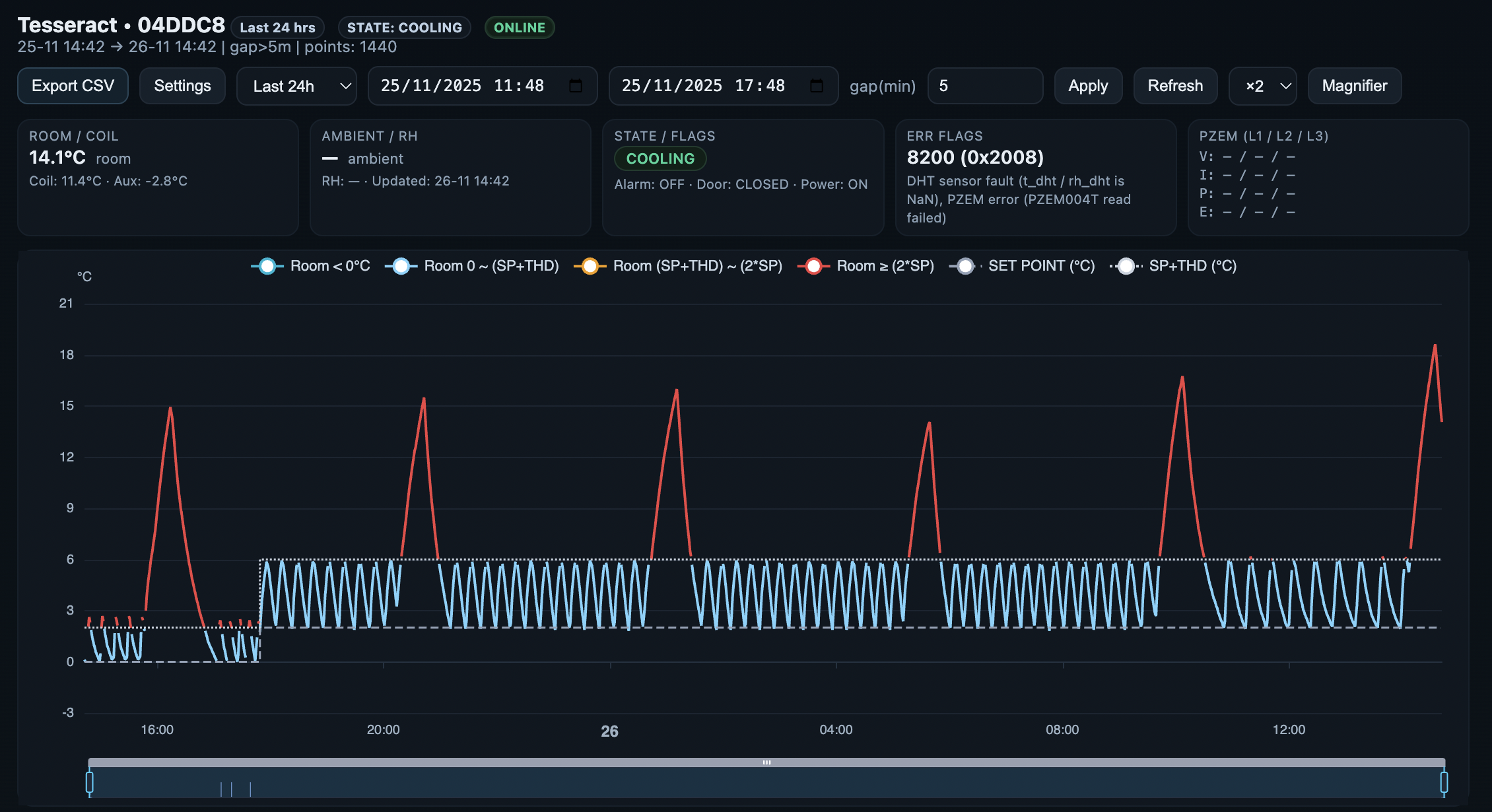
Task: Click the gap(min) value input field
Action: pyautogui.click(x=985, y=85)
